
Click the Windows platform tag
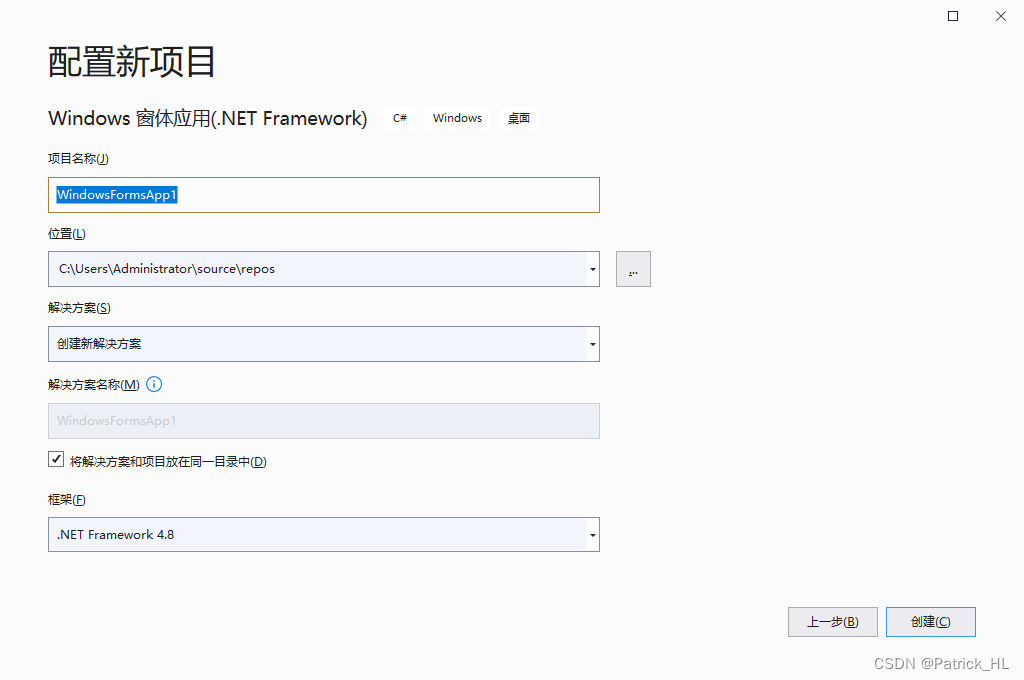457,118
